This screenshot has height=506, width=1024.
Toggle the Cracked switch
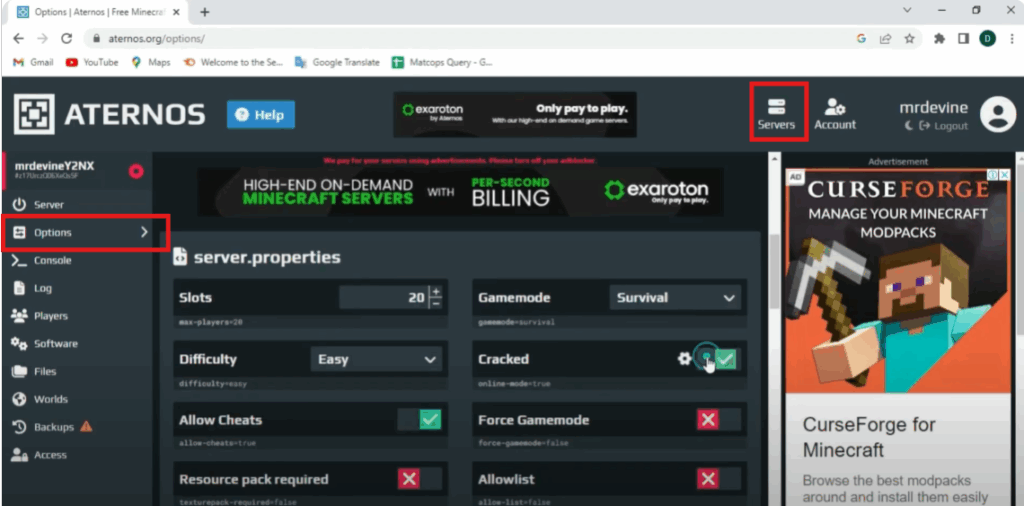pos(719,358)
